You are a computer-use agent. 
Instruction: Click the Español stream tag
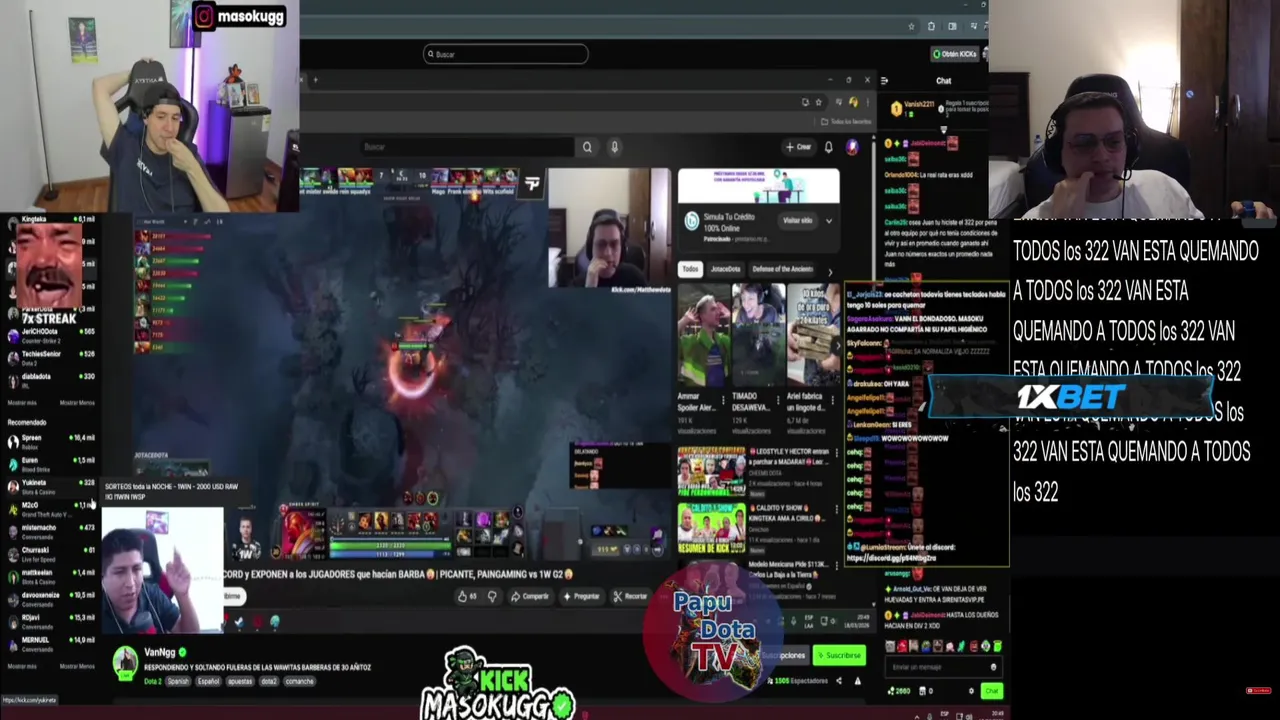[208, 681]
